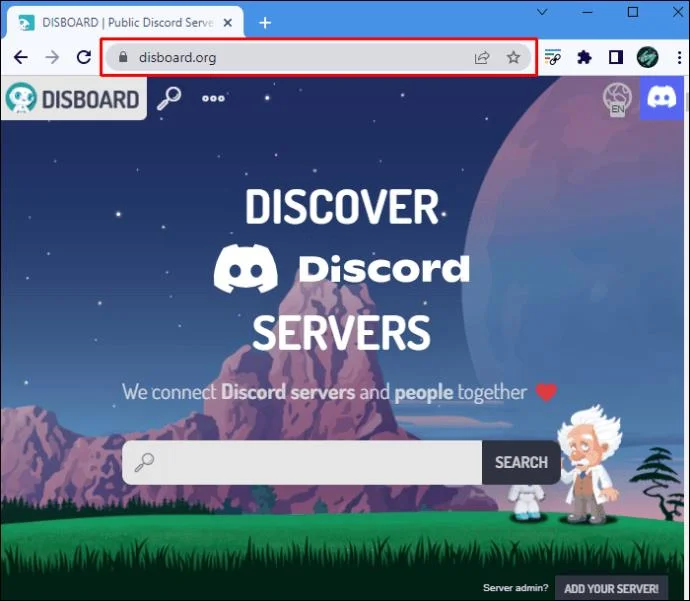Open a new browser tab
This screenshot has height=601, width=690.
(x=265, y=22)
